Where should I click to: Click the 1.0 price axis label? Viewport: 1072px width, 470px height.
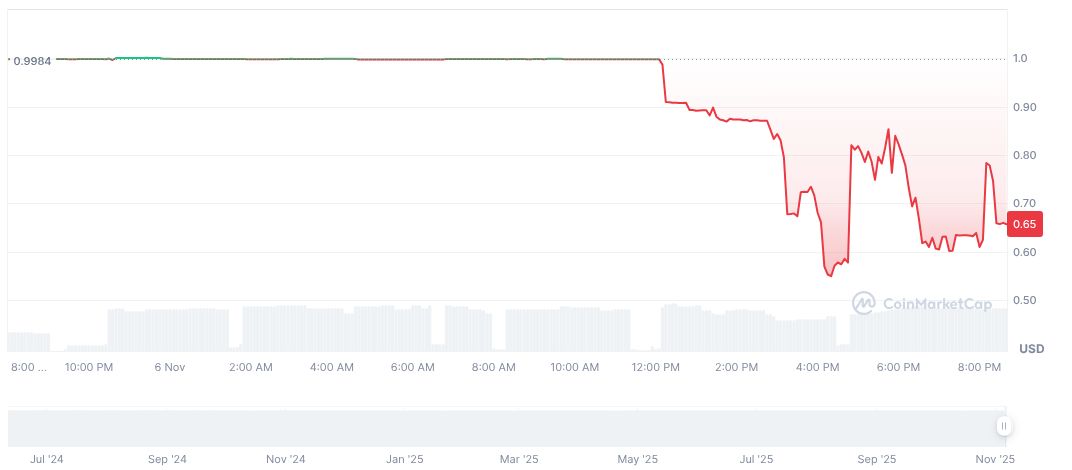[1020, 59]
